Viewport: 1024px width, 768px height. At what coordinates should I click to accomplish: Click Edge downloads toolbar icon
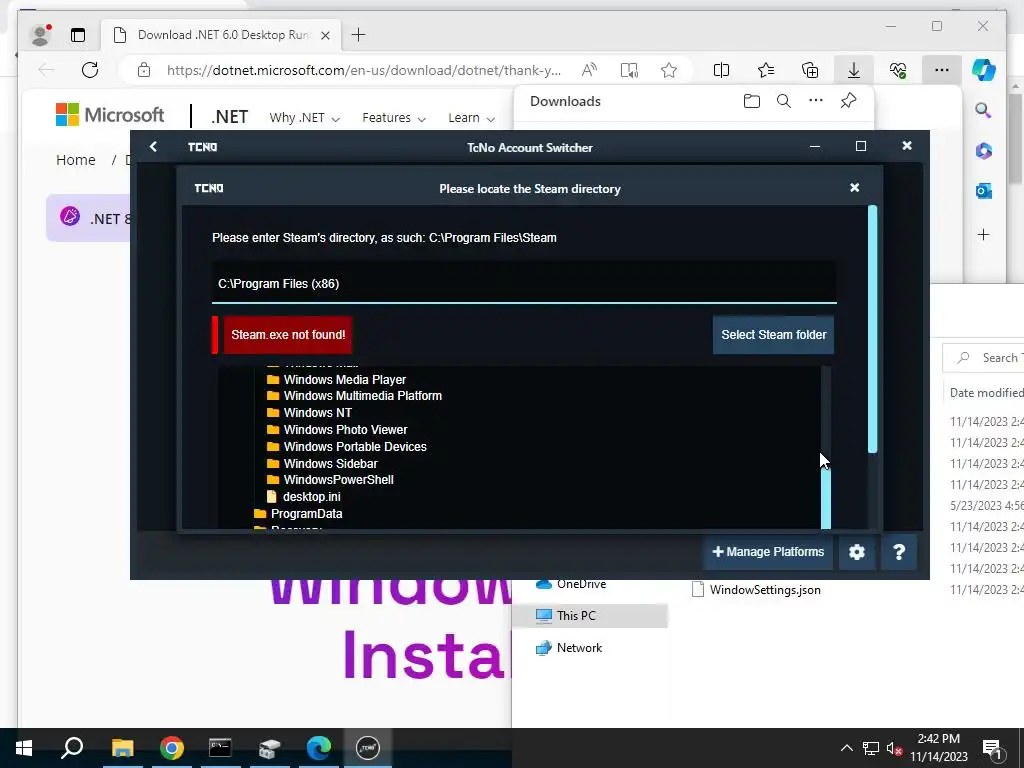click(854, 70)
